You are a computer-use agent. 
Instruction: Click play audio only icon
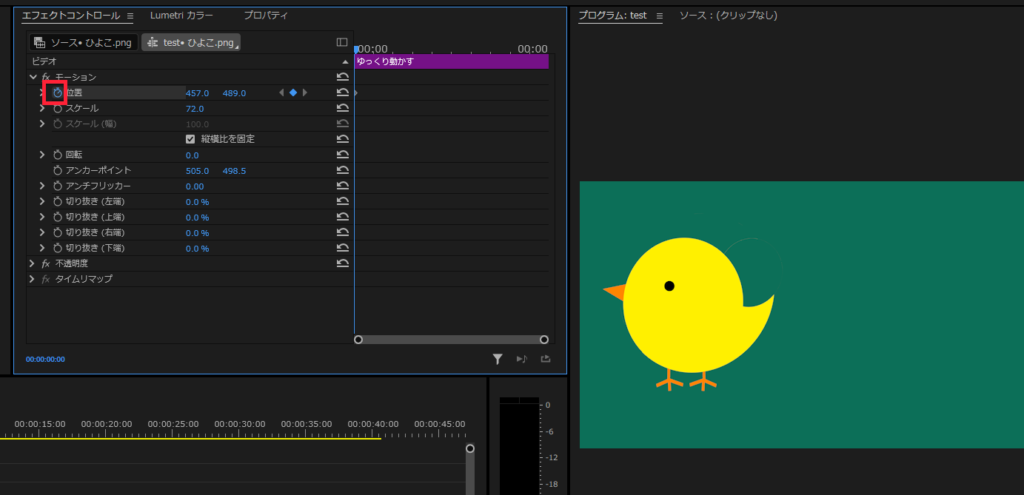click(521, 359)
